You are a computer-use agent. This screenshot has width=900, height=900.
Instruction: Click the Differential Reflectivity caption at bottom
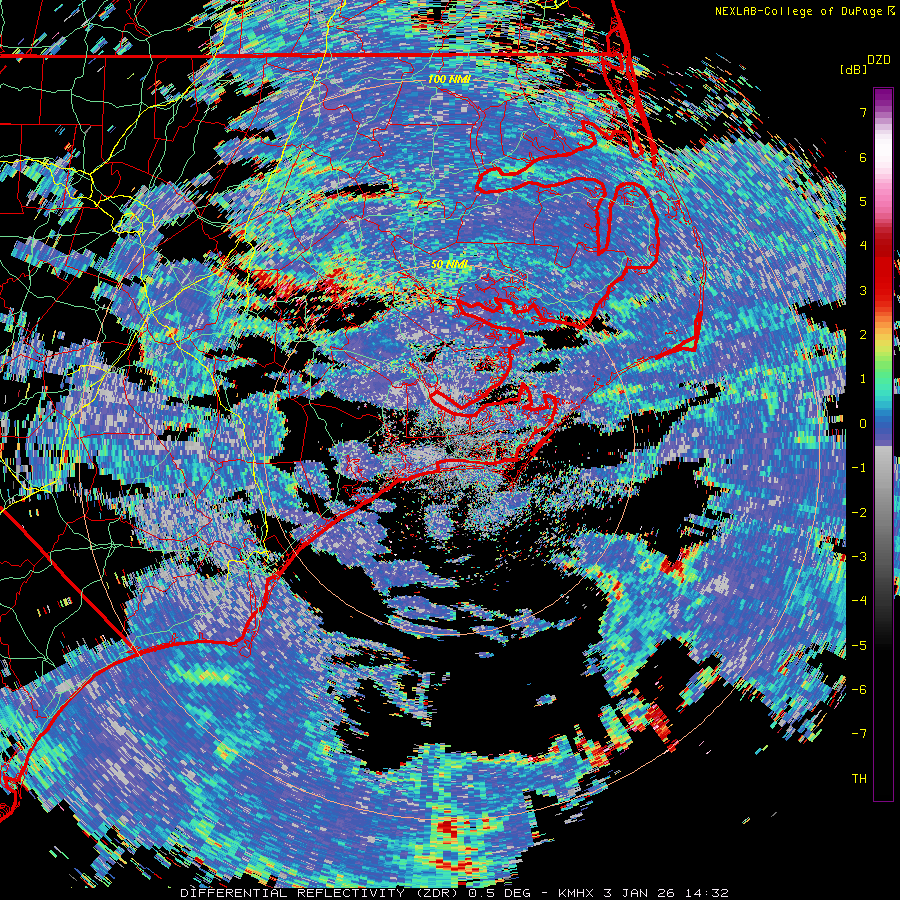pyautogui.click(x=454, y=893)
